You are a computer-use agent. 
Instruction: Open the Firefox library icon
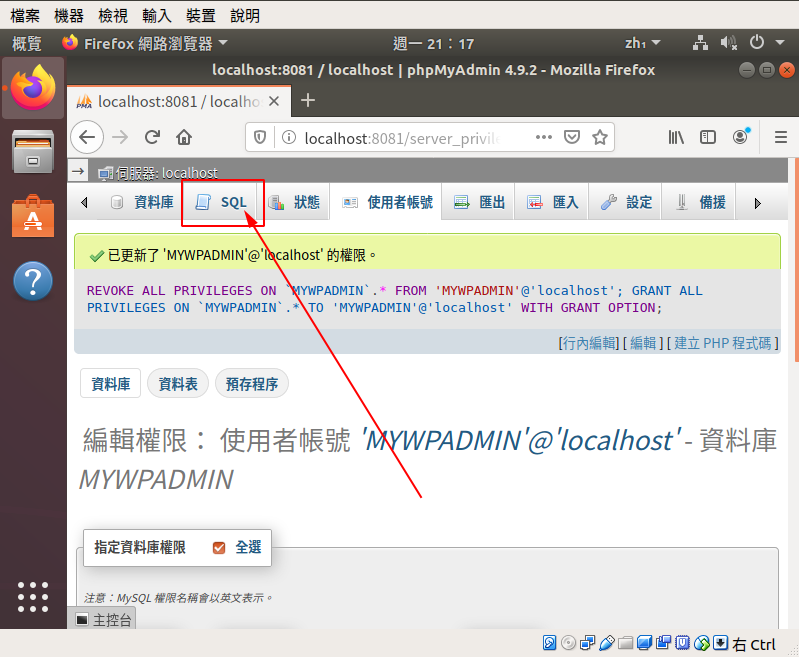[676, 137]
